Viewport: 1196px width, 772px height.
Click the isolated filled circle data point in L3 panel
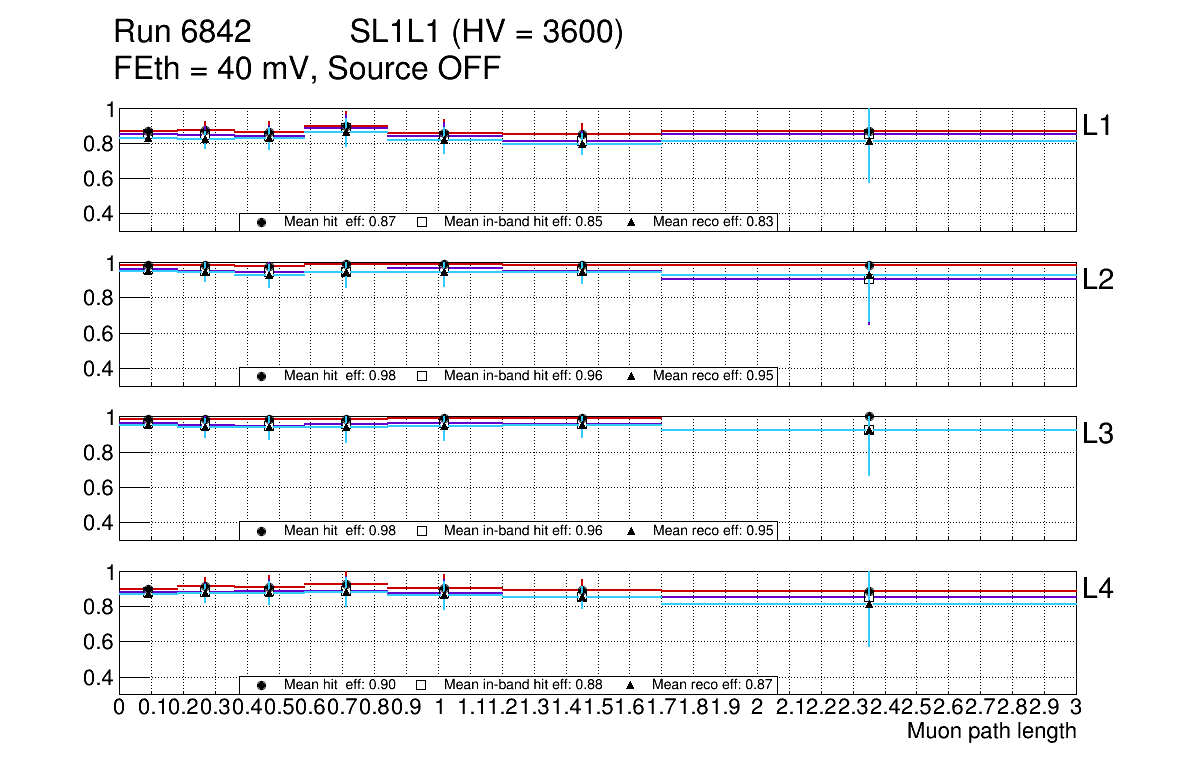point(869,416)
